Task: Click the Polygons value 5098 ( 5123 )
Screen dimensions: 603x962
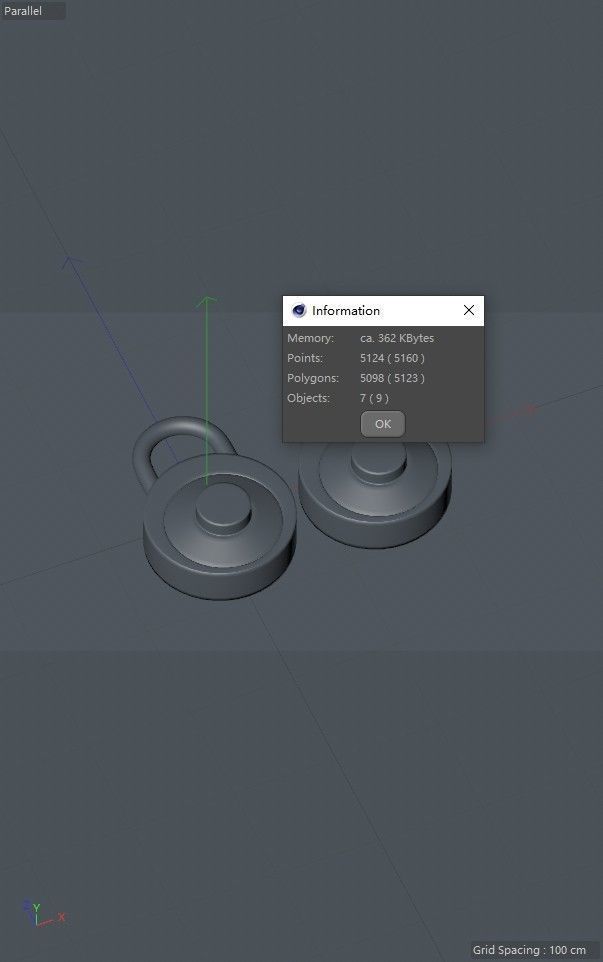Action: [393, 378]
